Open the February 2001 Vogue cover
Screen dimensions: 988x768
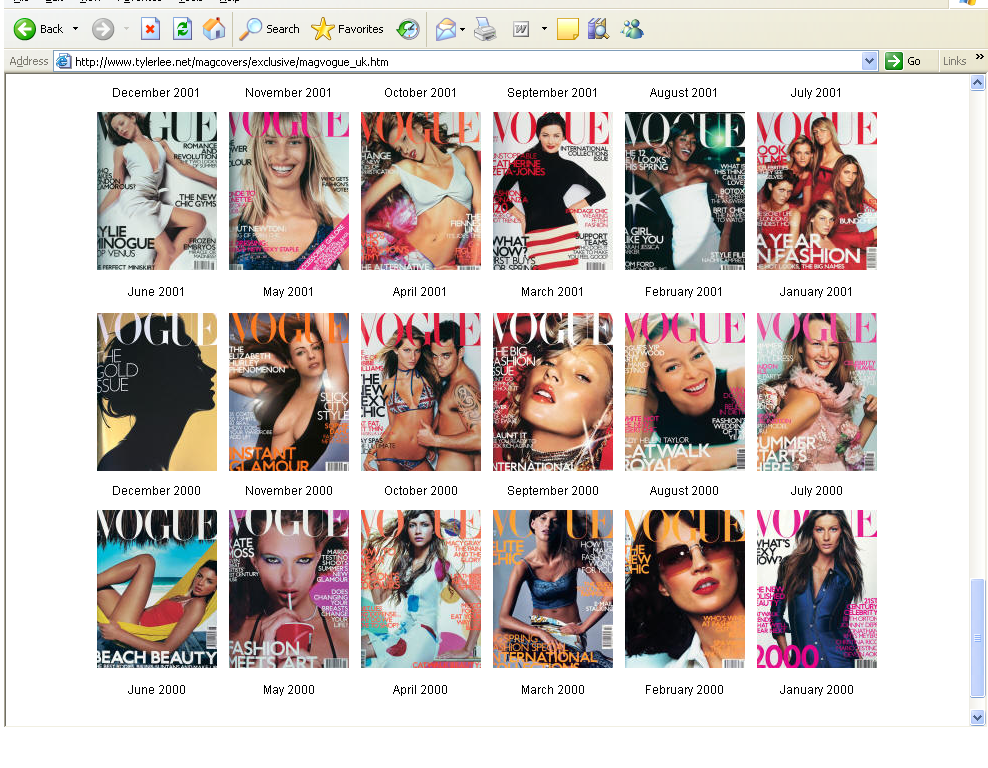coord(685,392)
